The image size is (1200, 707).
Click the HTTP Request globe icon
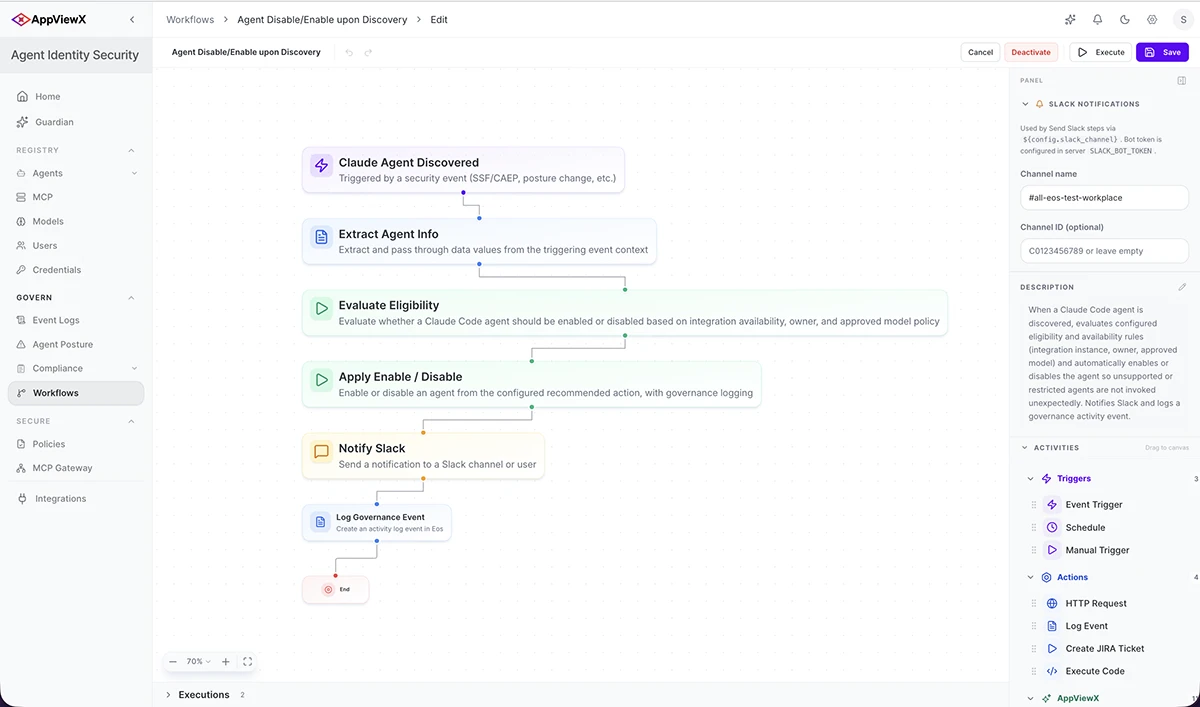1052,604
